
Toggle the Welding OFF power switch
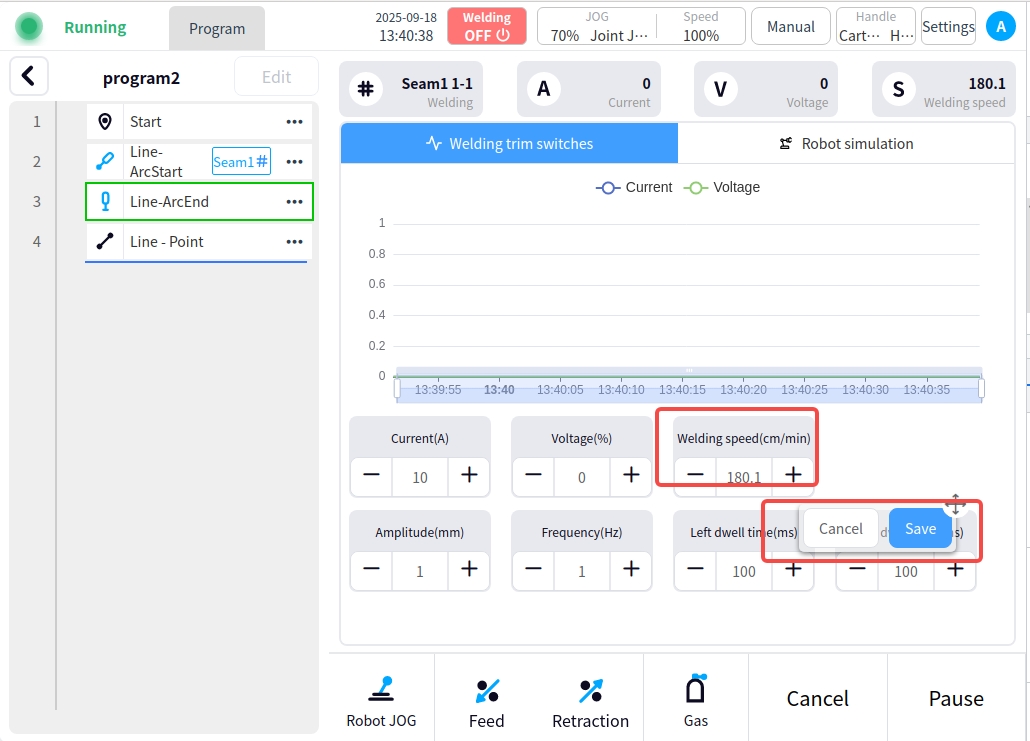pos(487,27)
